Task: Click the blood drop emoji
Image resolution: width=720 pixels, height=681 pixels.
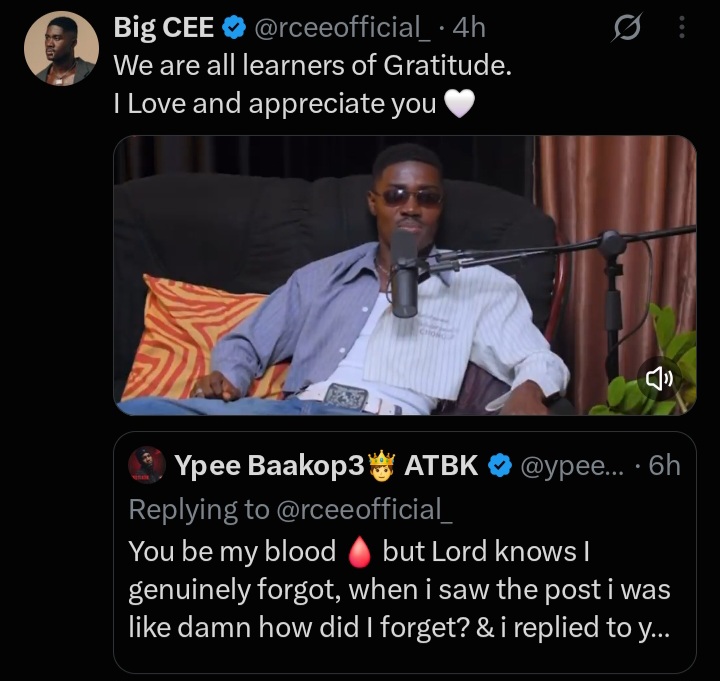Action: click(359, 552)
